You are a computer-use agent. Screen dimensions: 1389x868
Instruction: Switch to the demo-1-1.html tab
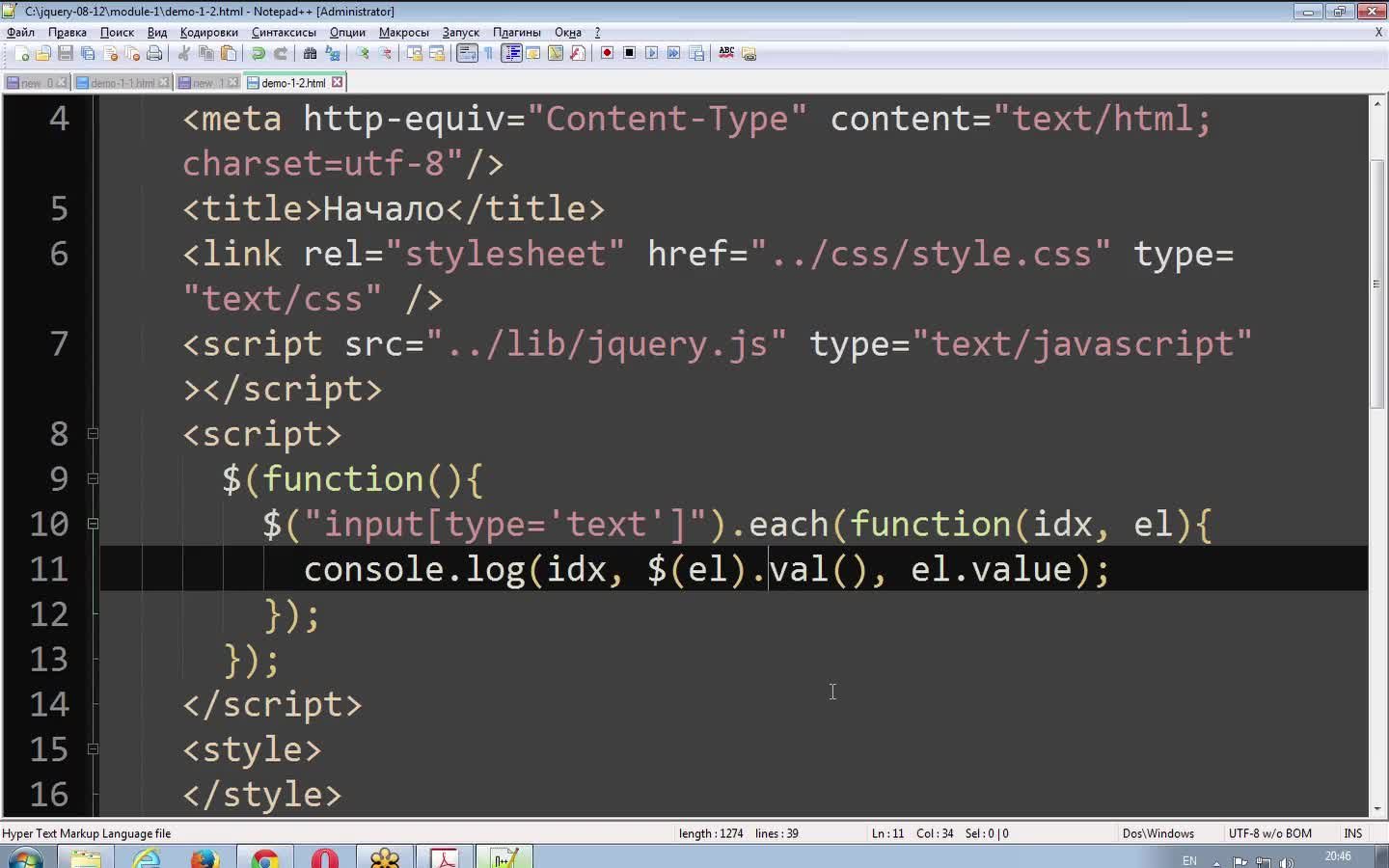click(x=122, y=83)
